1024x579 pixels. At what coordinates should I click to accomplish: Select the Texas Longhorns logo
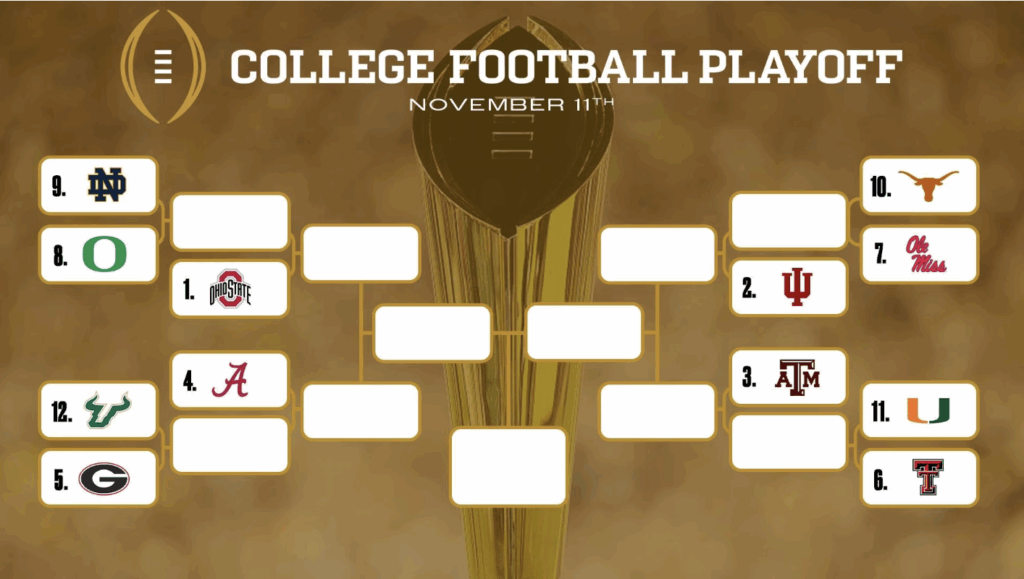point(928,185)
